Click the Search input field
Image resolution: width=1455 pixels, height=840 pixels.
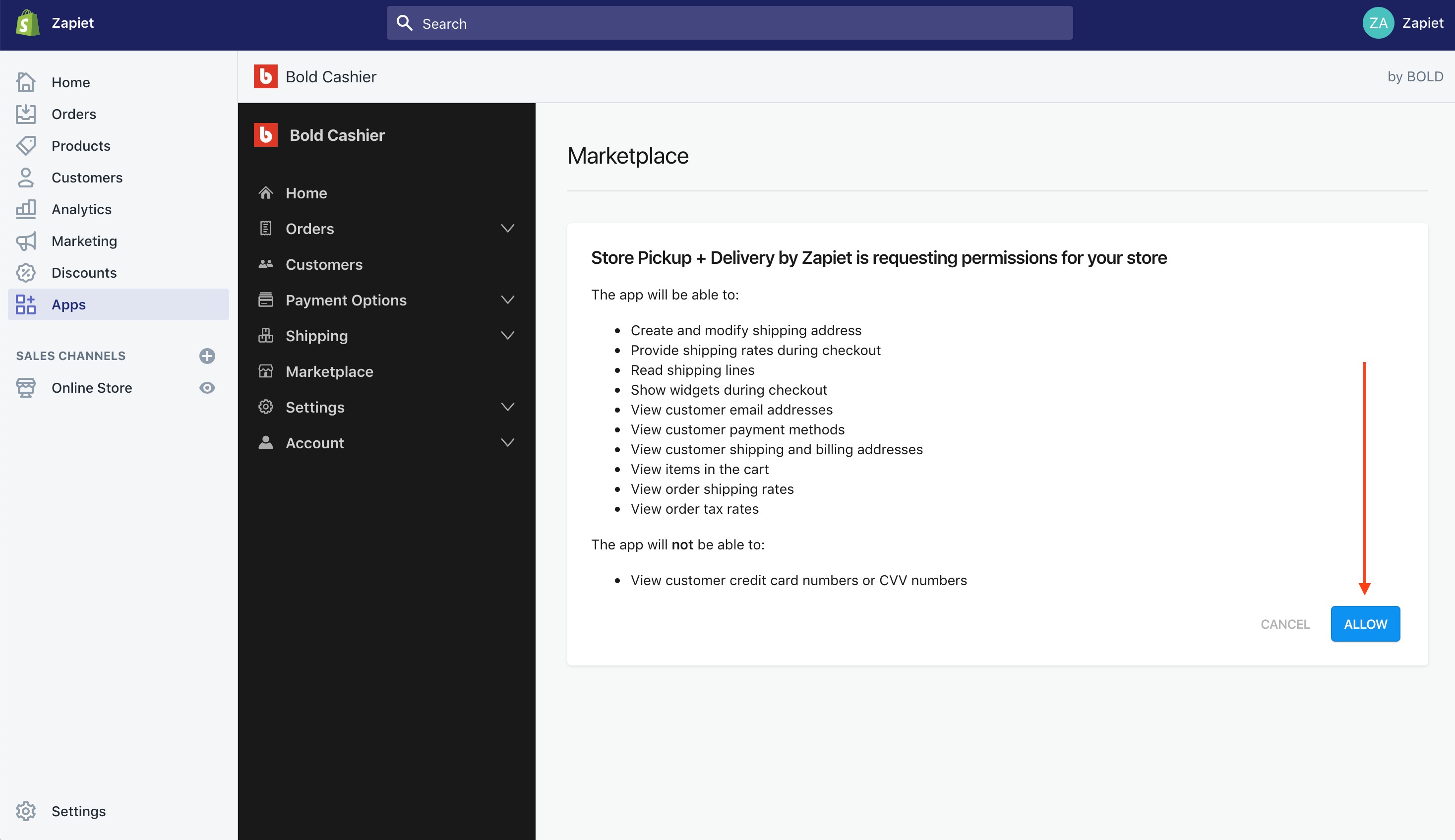point(729,23)
